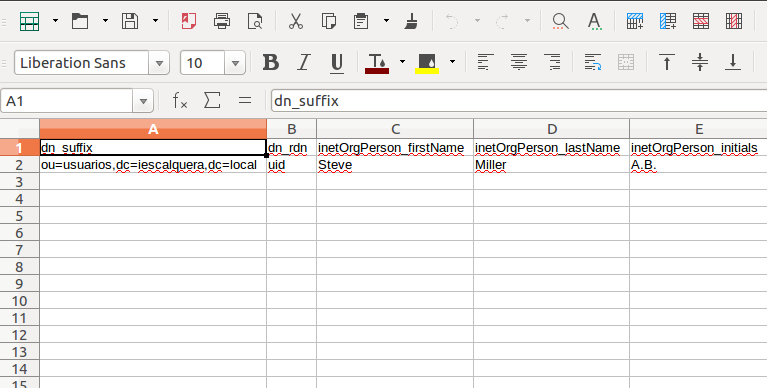Toggle Align Top icon
The height and width of the screenshot is (388, 767).
click(667, 62)
